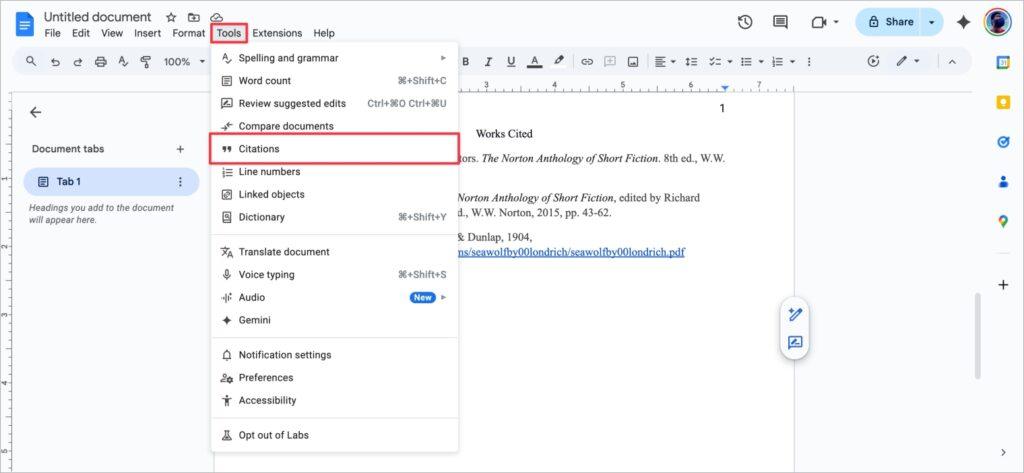Get add-ons with the plus icon

click(1003, 285)
